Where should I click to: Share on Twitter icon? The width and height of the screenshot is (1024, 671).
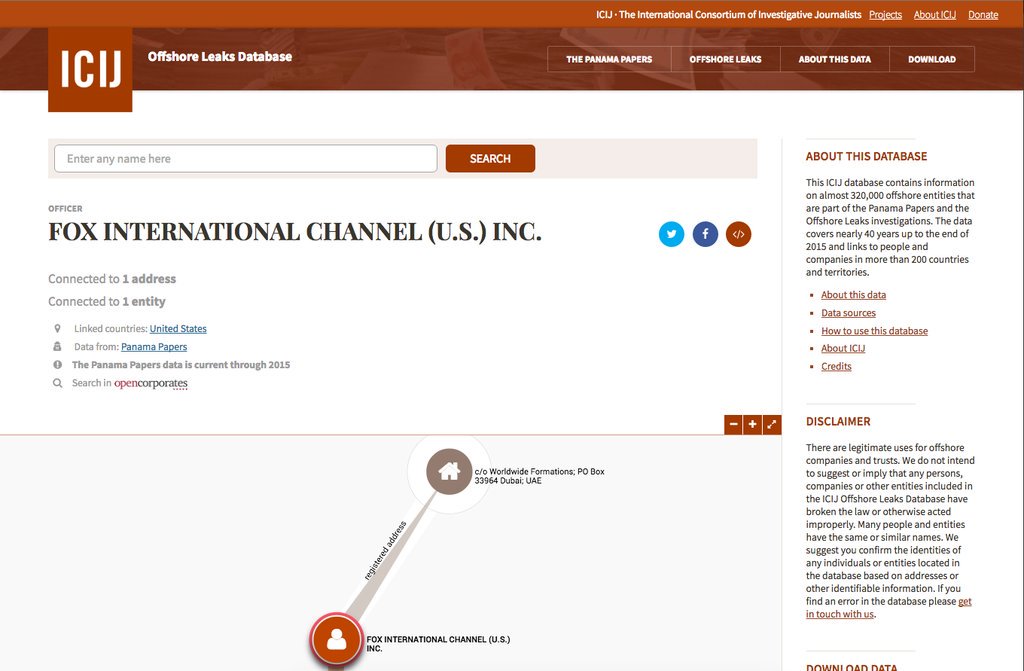pyautogui.click(x=671, y=234)
